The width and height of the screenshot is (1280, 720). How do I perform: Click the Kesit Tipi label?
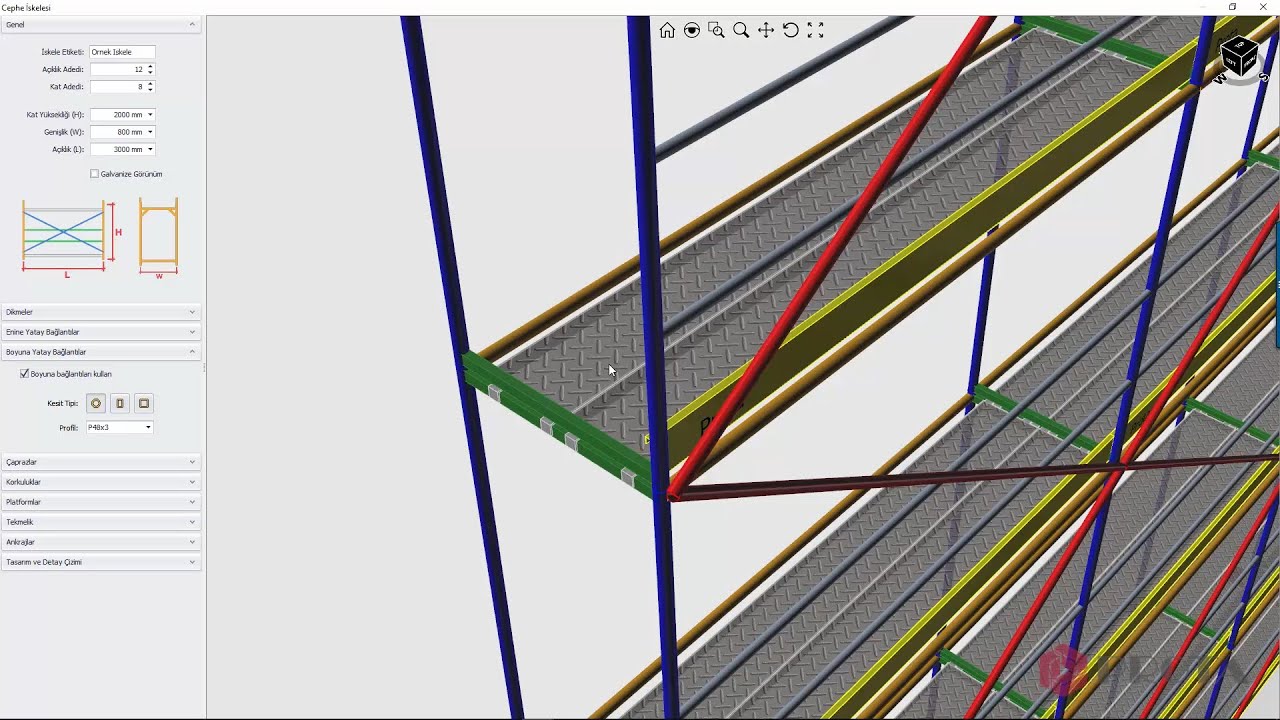click(62, 403)
